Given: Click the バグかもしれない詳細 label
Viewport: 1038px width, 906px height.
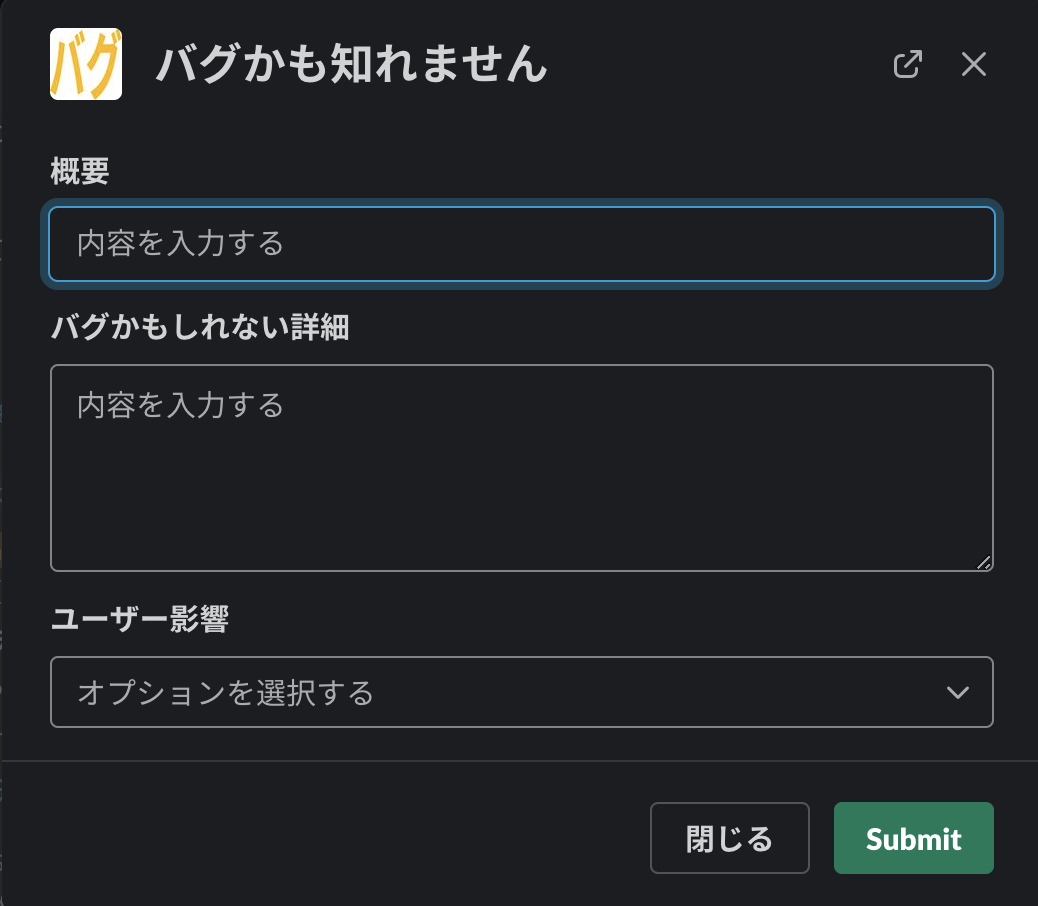Looking at the screenshot, I should 198,328.
